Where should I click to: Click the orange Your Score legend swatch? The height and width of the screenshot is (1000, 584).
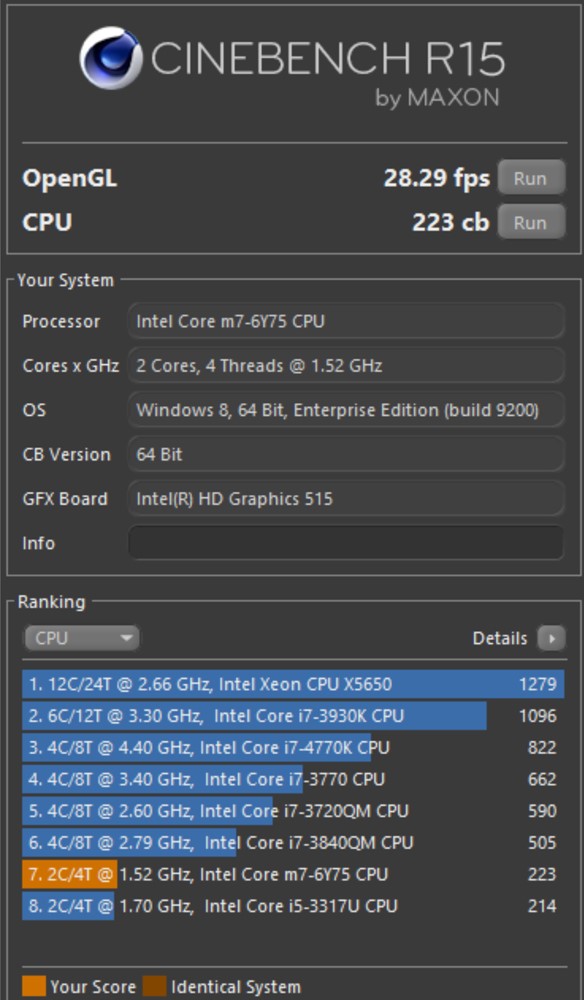(34, 986)
